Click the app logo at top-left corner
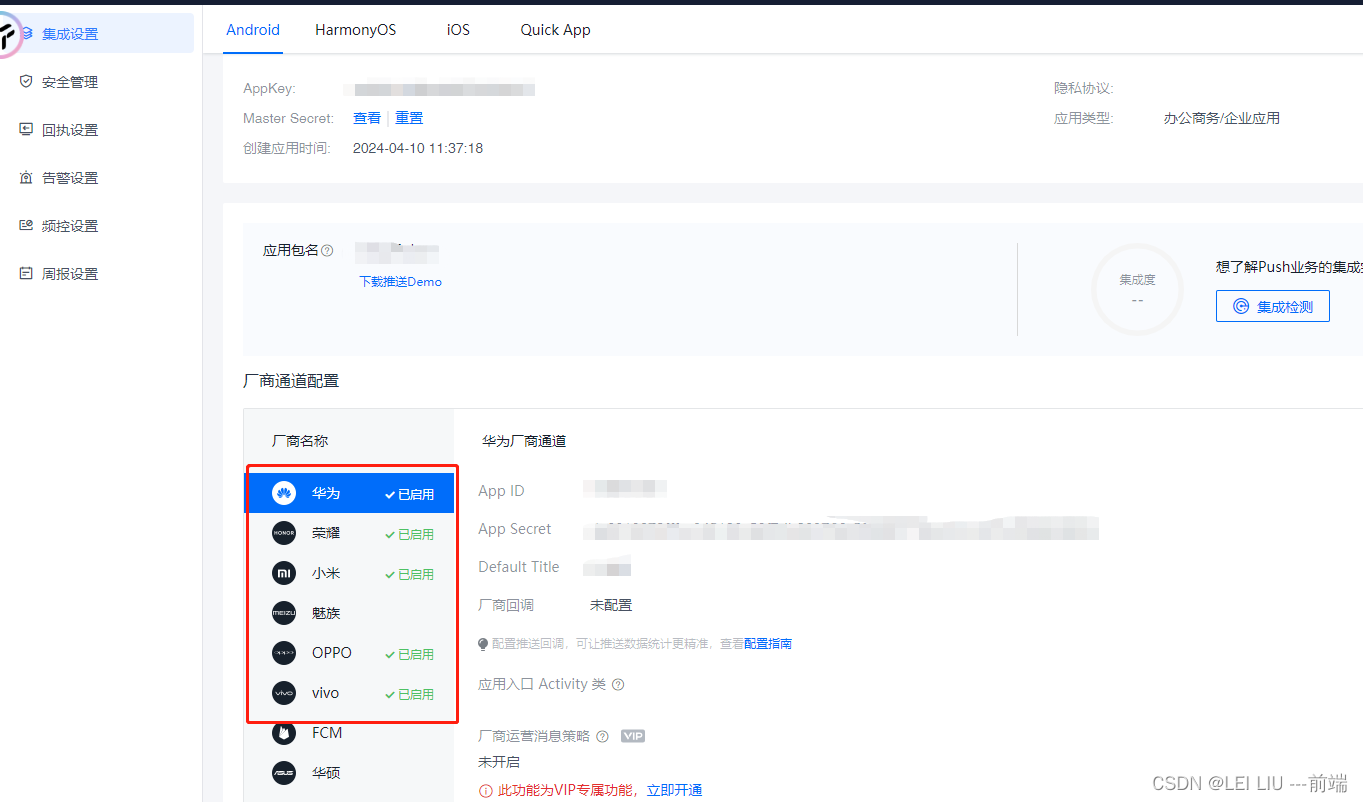1363x802 pixels. pyautogui.click(x=8, y=37)
